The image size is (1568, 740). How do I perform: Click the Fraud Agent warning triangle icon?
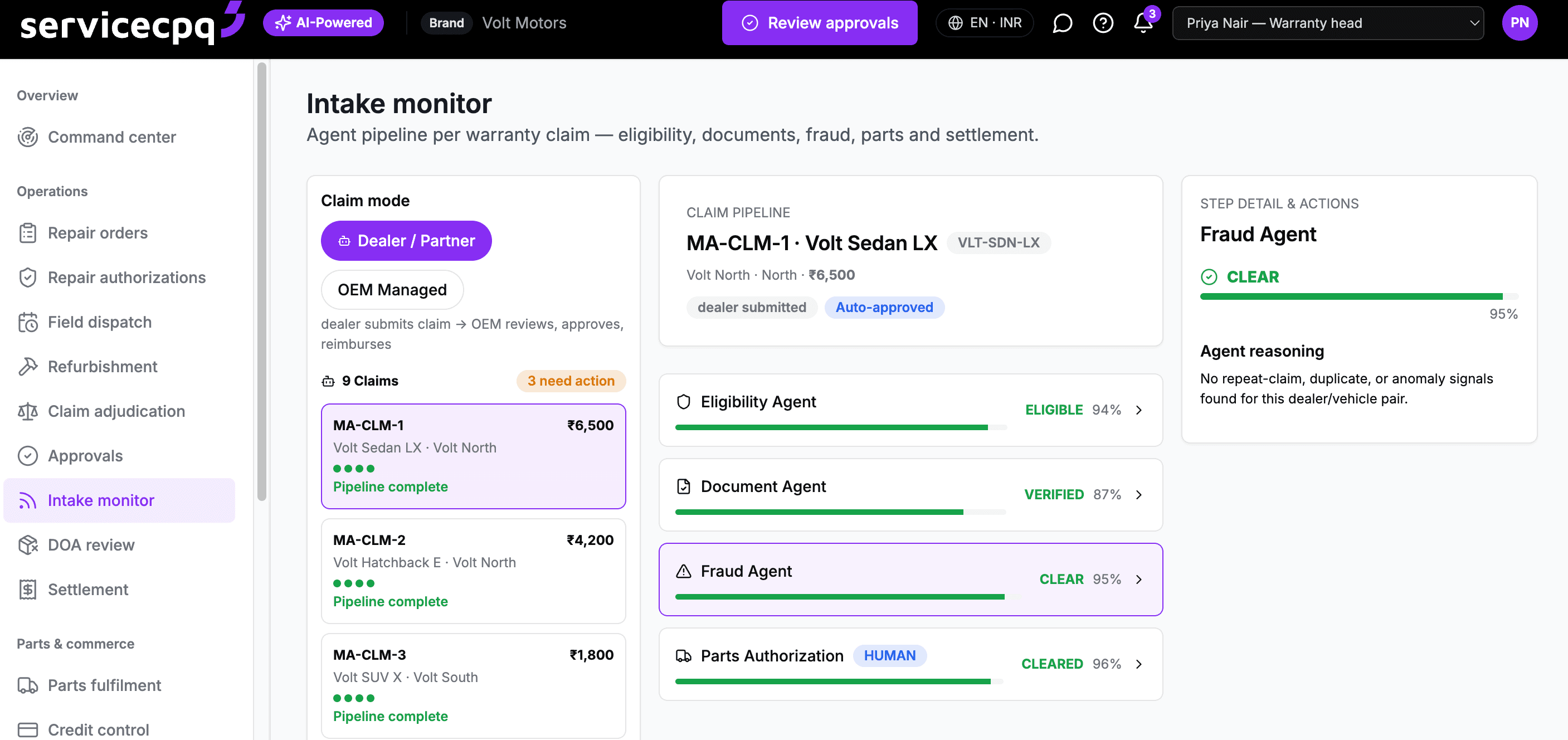pos(684,571)
